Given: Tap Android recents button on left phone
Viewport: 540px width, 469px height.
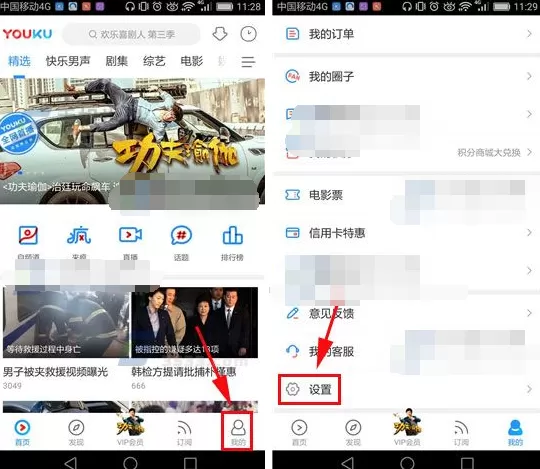Looking at the screenshot, I should (190, 462).
